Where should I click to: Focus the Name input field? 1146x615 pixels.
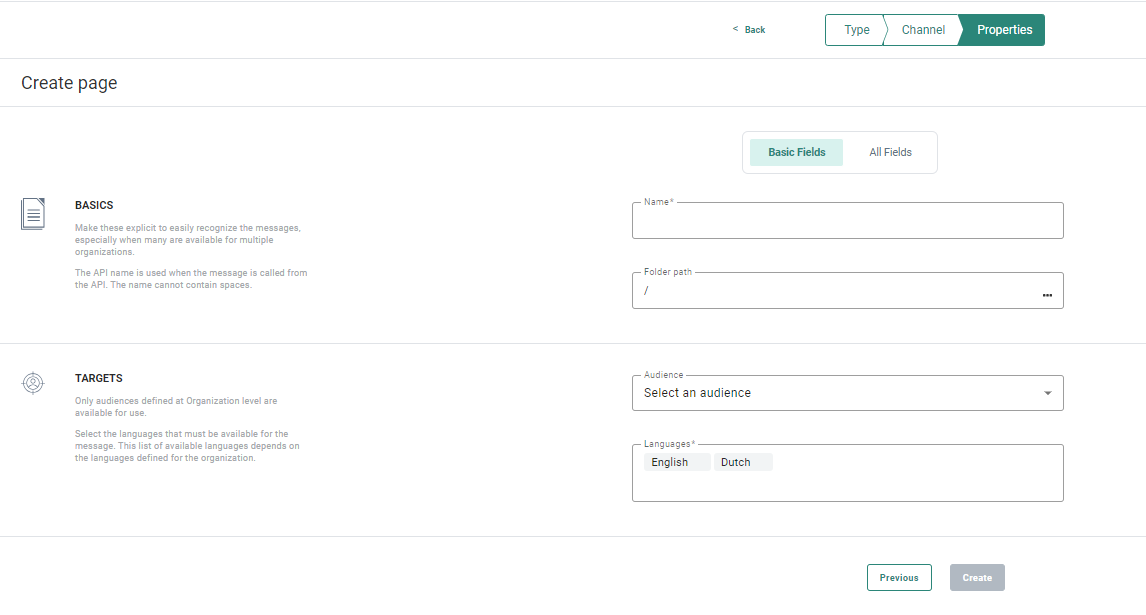tap(847, 221)
